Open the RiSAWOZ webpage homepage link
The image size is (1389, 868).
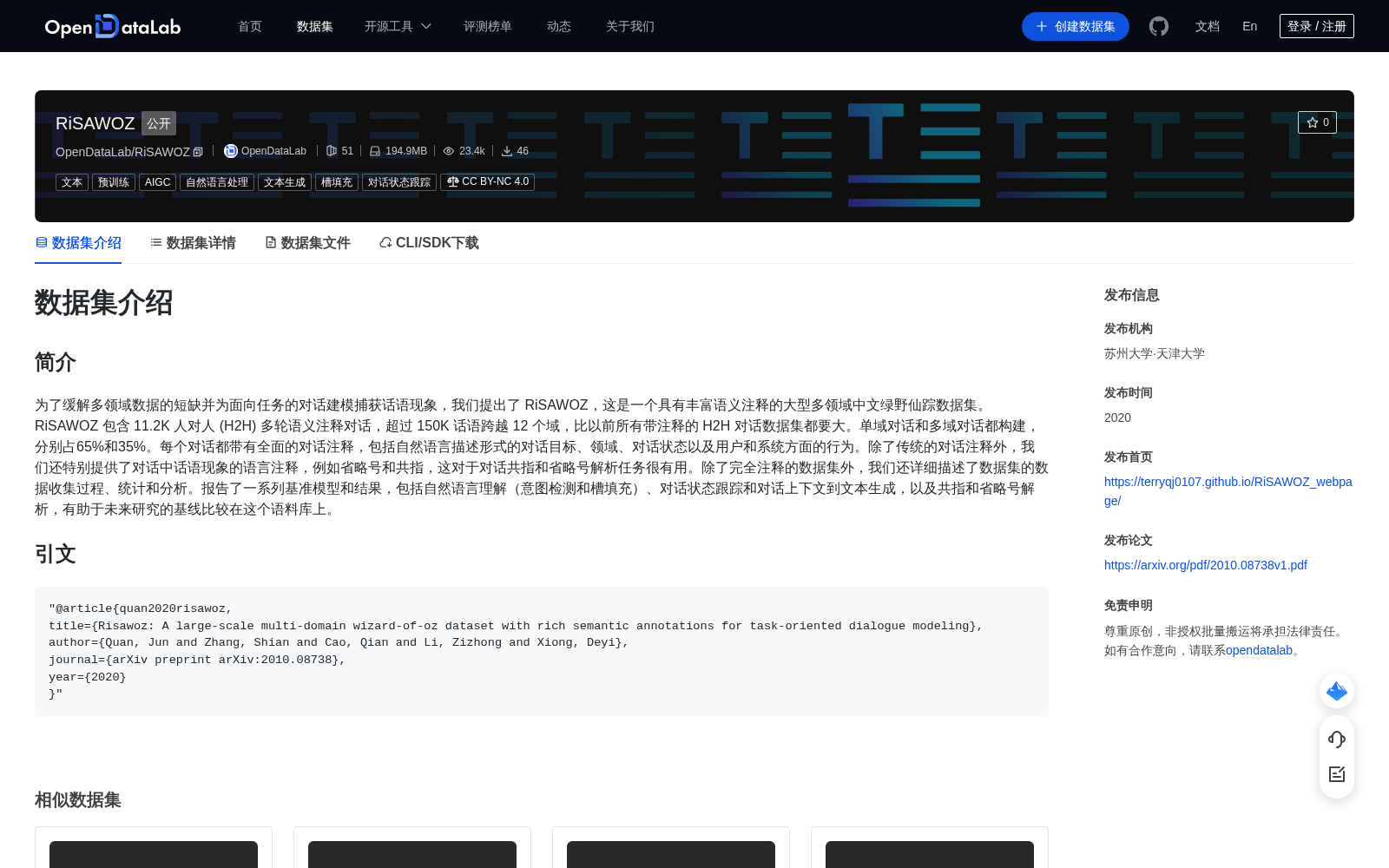(x=1228, y=491)
